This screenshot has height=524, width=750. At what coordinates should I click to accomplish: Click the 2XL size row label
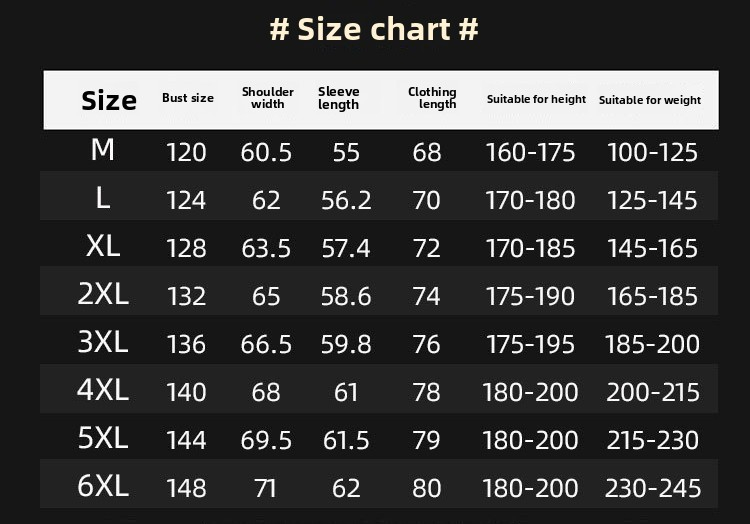click(103, 294)
